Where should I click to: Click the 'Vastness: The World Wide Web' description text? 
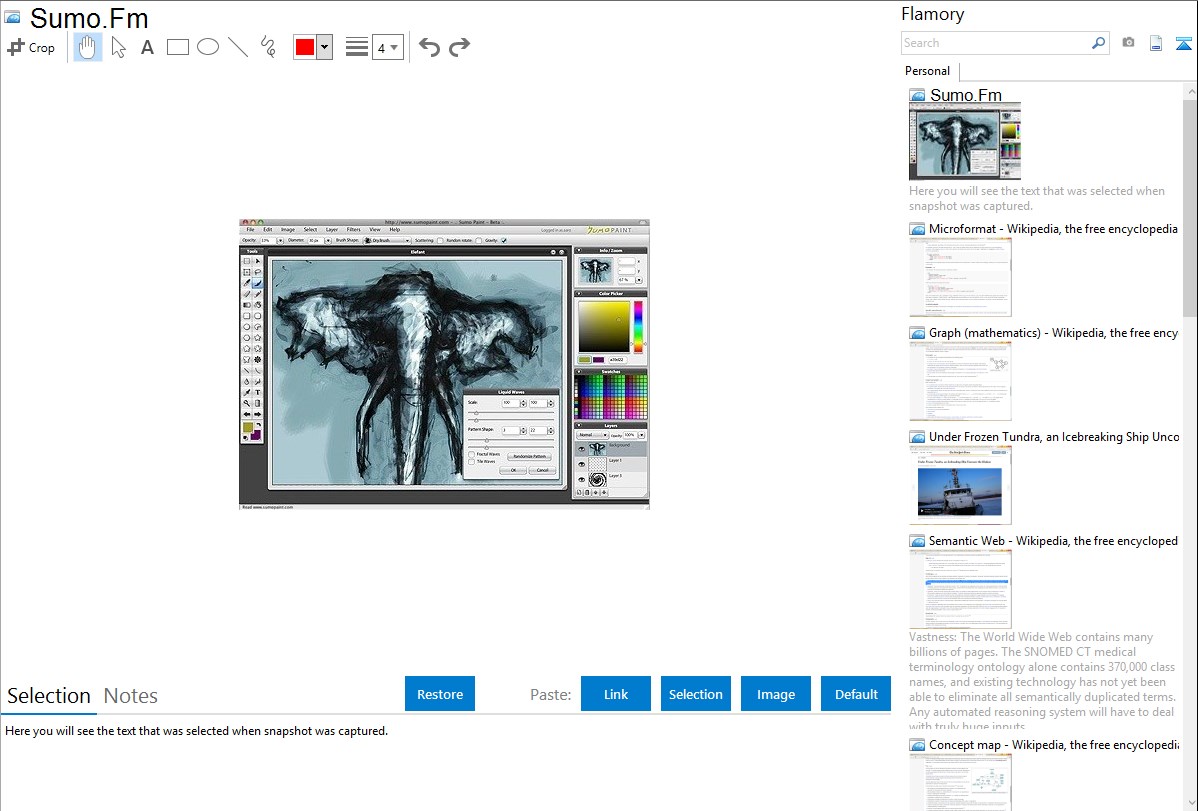(1043, 681)
